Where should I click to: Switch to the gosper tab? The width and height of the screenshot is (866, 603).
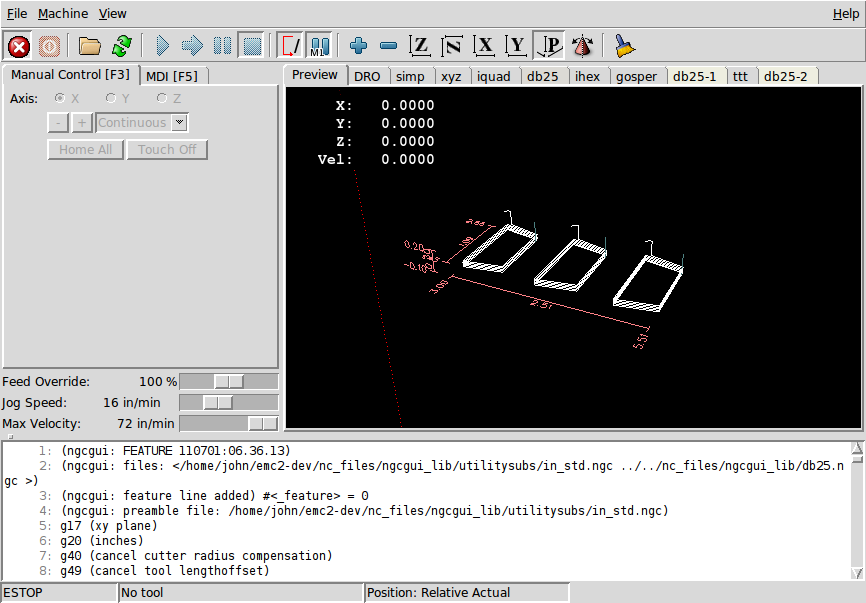click(x=637, y=75)
